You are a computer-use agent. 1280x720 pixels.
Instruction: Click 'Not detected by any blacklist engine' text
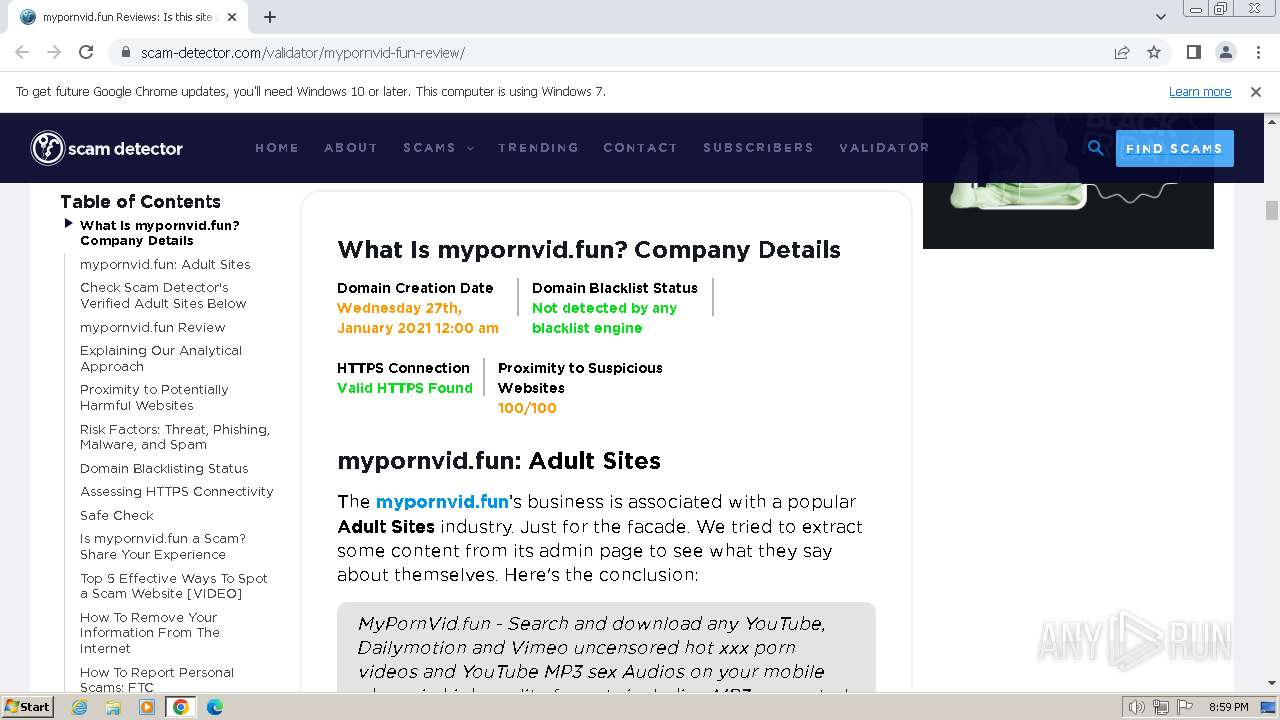[x=604, y=318]
